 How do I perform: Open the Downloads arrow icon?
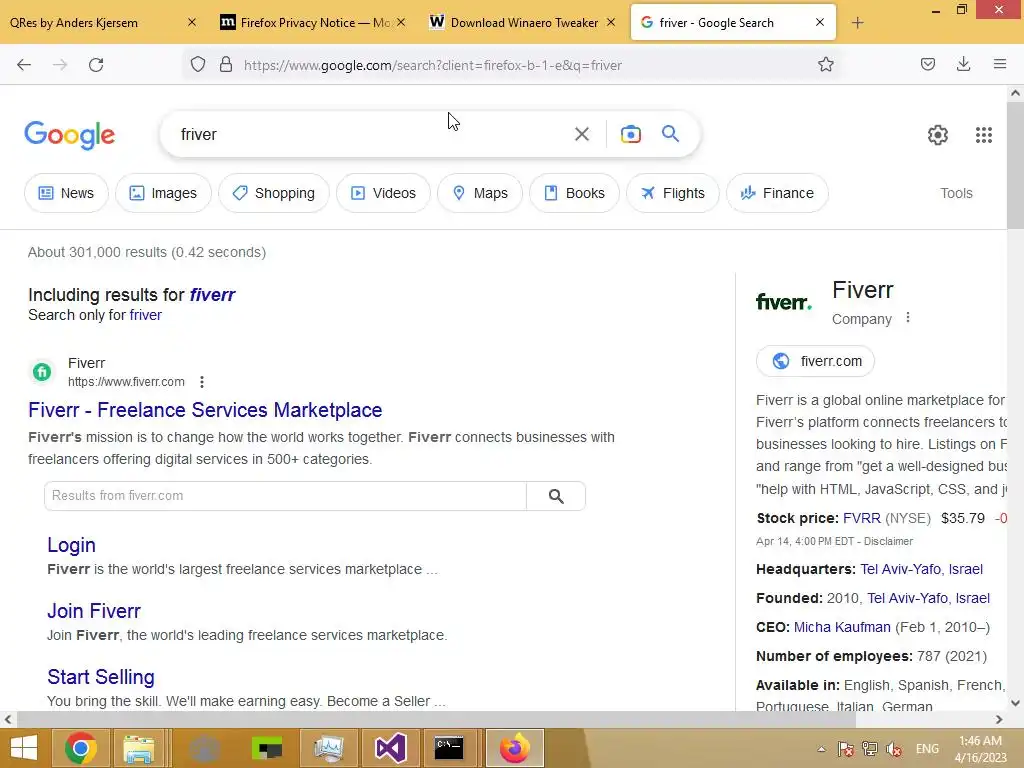[963, 64]
